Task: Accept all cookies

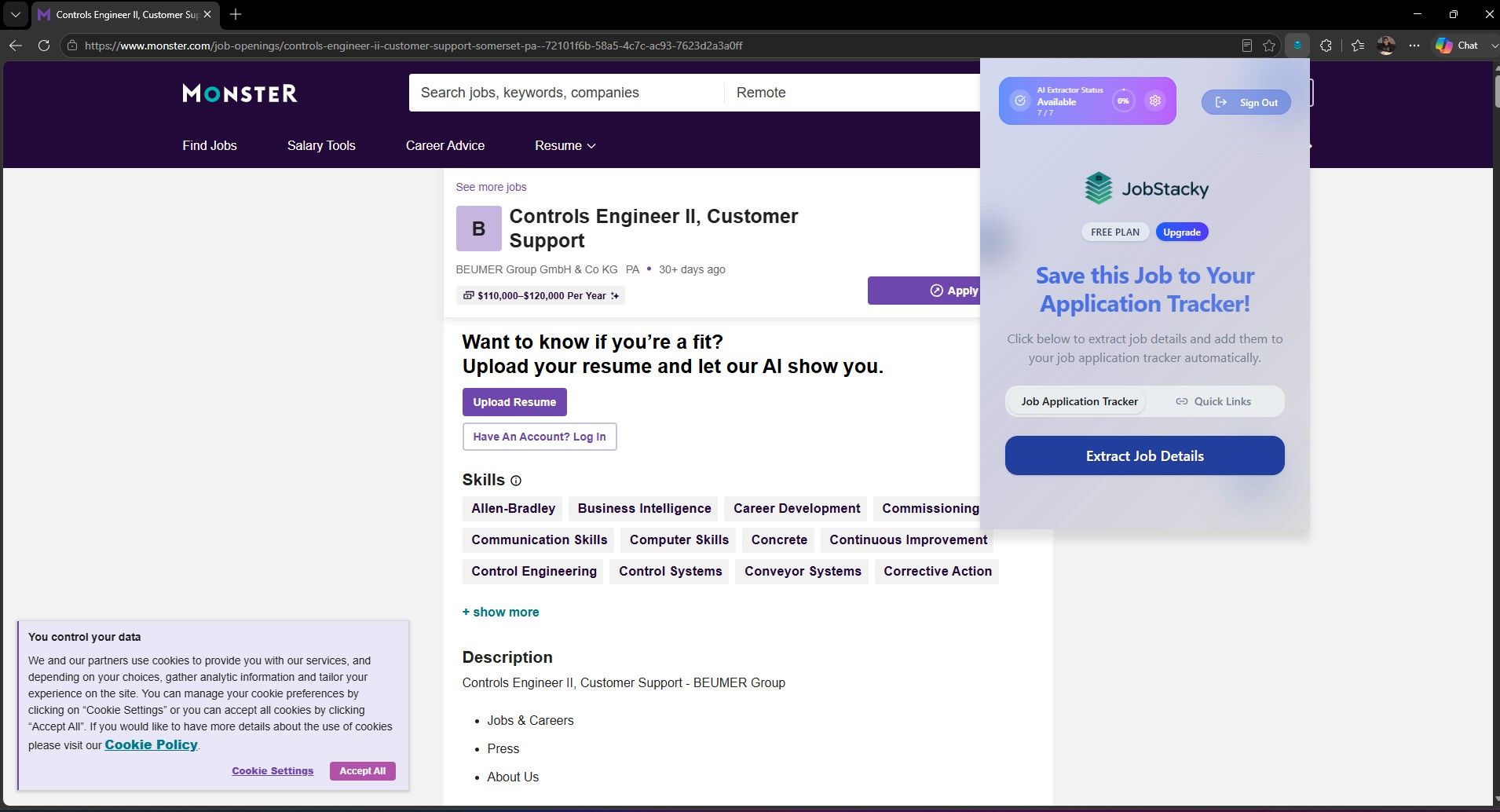Action: [362, 771]
